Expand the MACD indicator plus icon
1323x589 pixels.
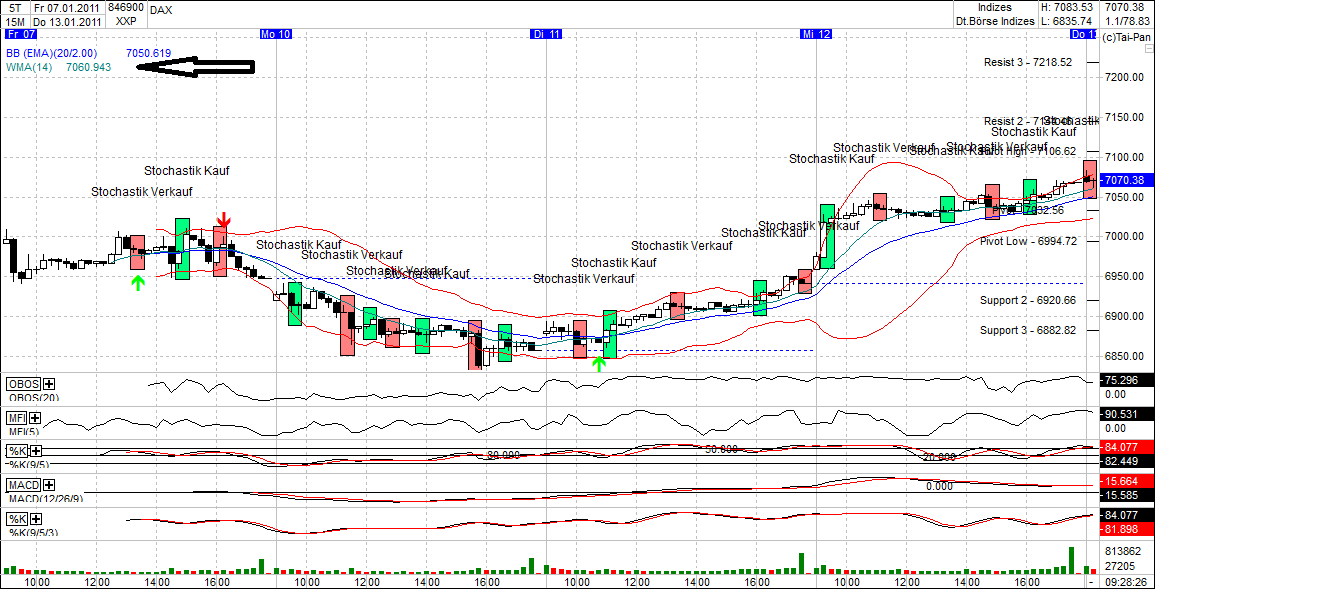[x=49, y=486]
